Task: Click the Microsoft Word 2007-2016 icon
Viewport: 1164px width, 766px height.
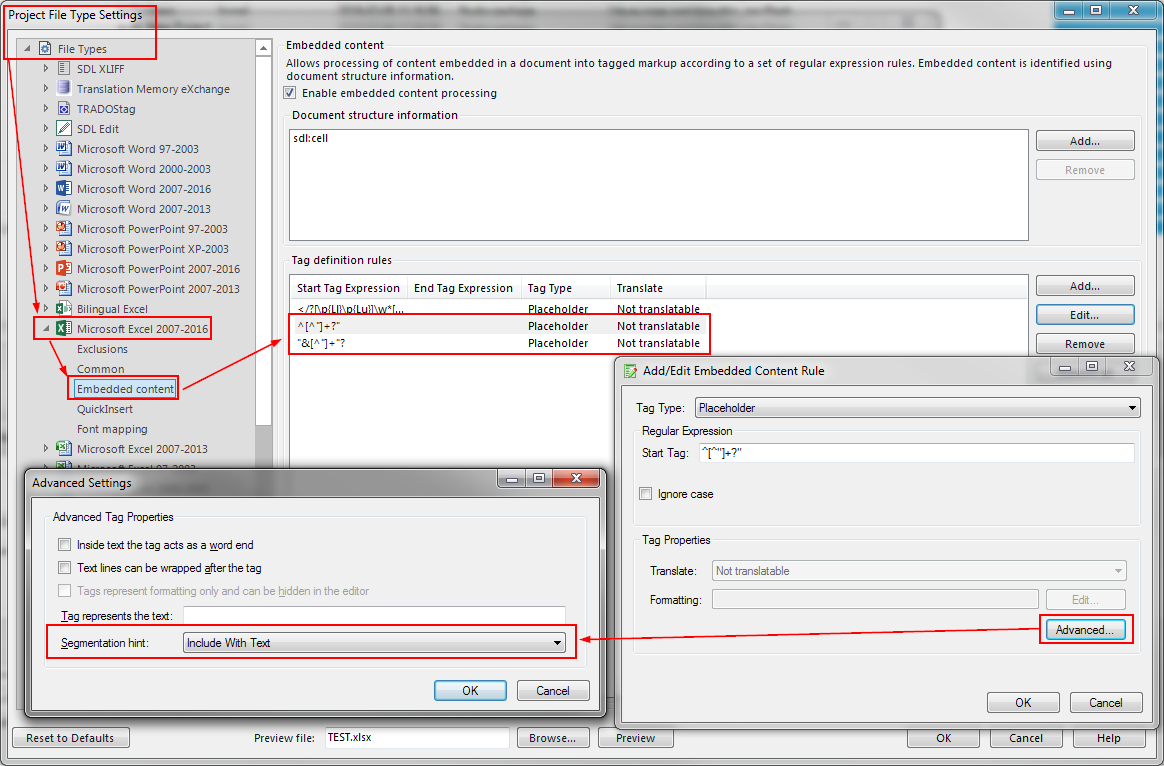Action: pos(64,189)
